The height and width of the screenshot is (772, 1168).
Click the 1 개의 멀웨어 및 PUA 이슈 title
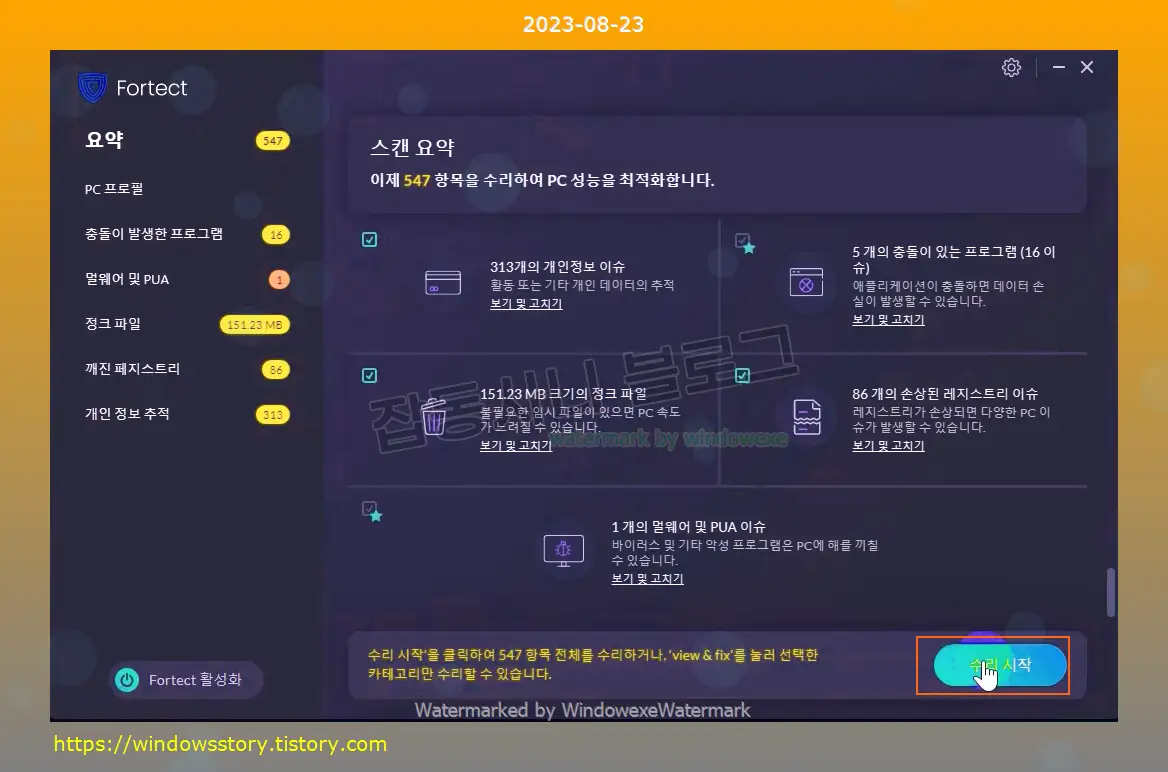688,527
